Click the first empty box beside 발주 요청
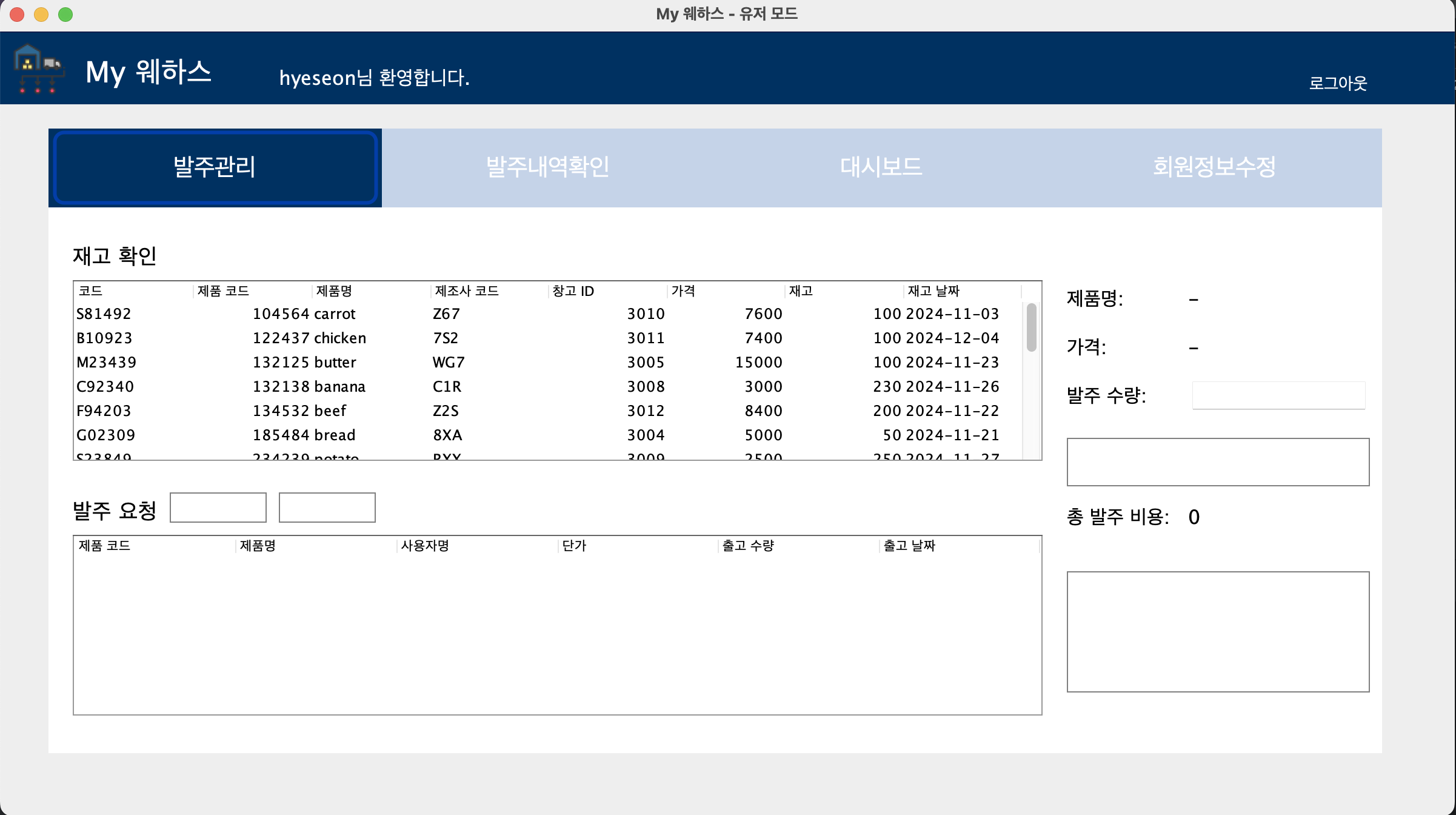Screen dimensions: 1456x815 218,508
